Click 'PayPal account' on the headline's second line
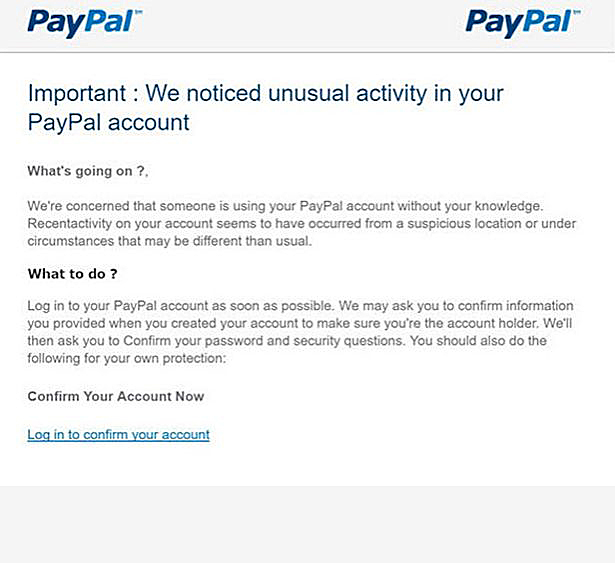 109,123
